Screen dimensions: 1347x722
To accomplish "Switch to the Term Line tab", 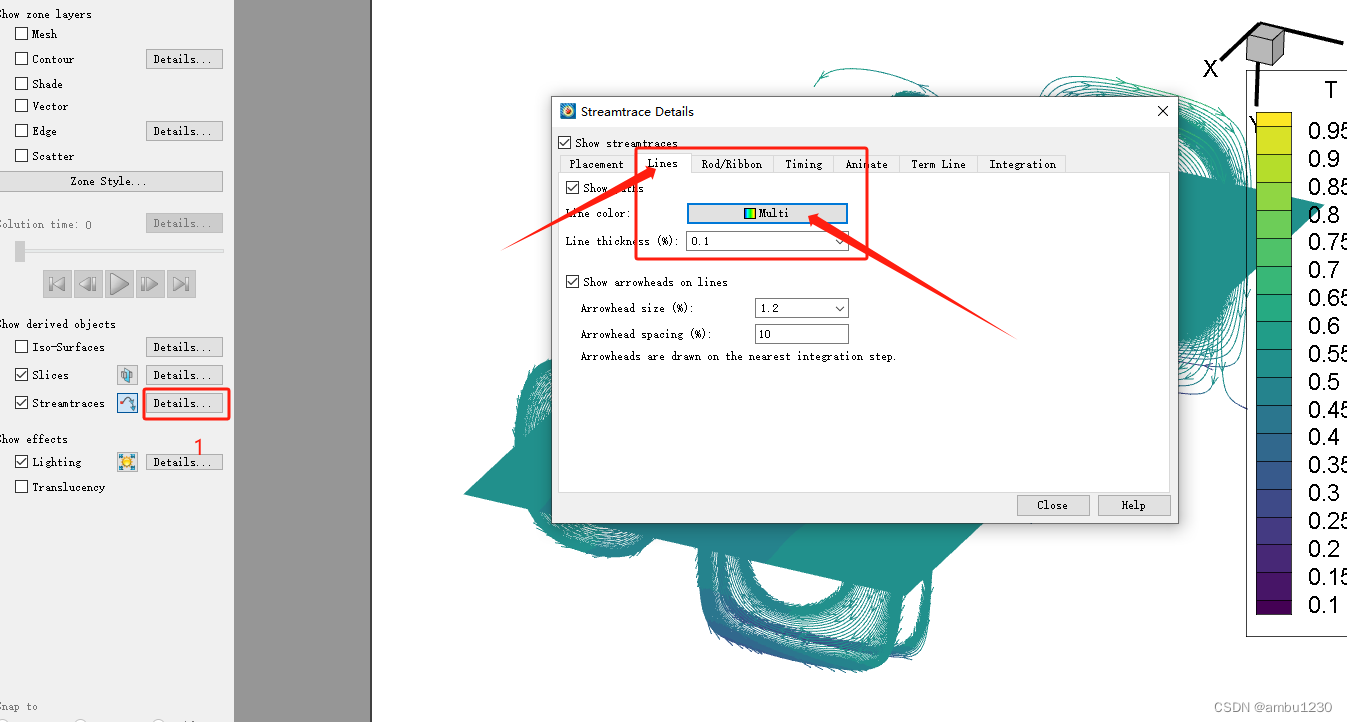I will click(x=938, y=164).
